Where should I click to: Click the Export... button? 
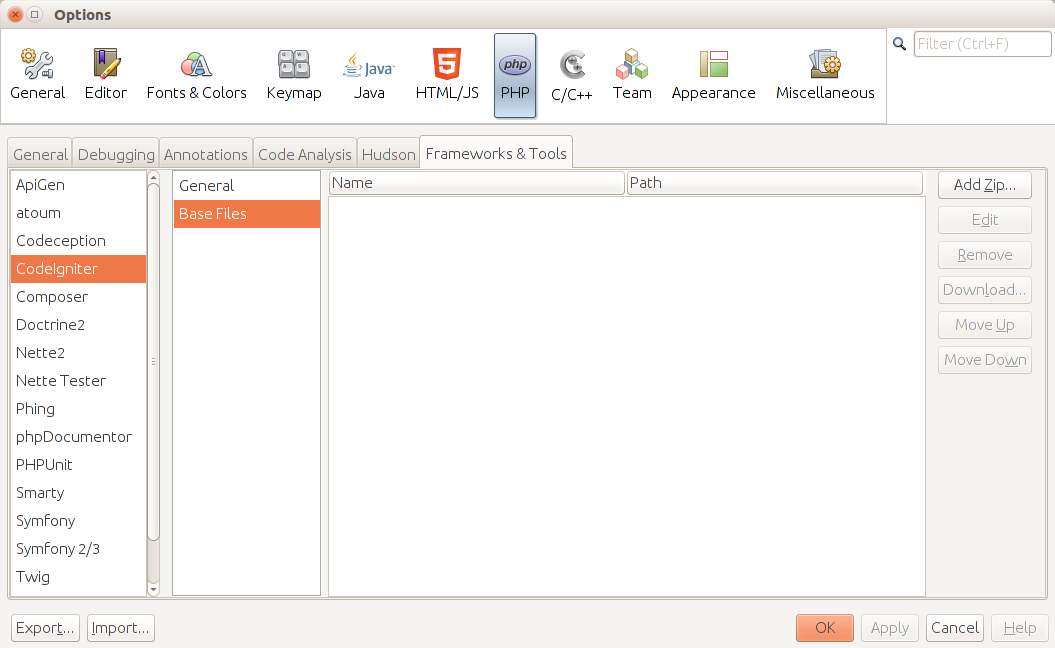point(45,628)
